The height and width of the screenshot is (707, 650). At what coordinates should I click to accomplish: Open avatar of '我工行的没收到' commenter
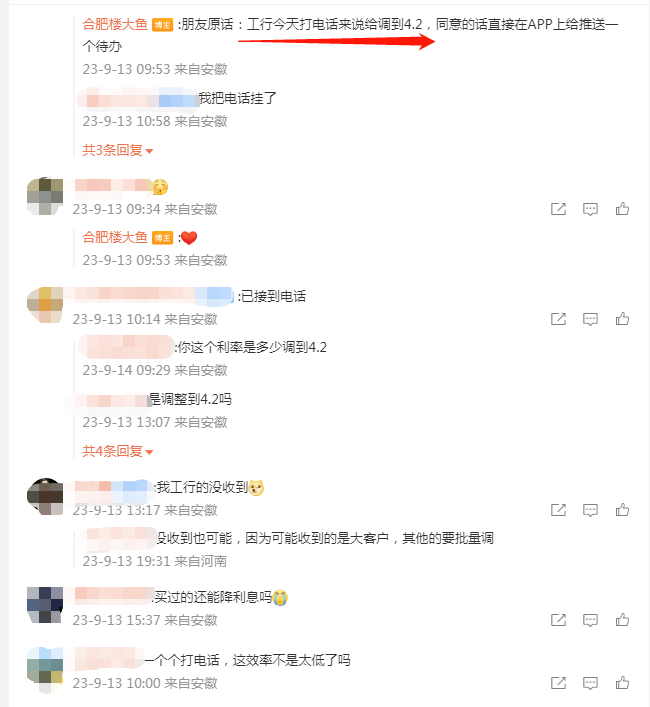(45, 496)
